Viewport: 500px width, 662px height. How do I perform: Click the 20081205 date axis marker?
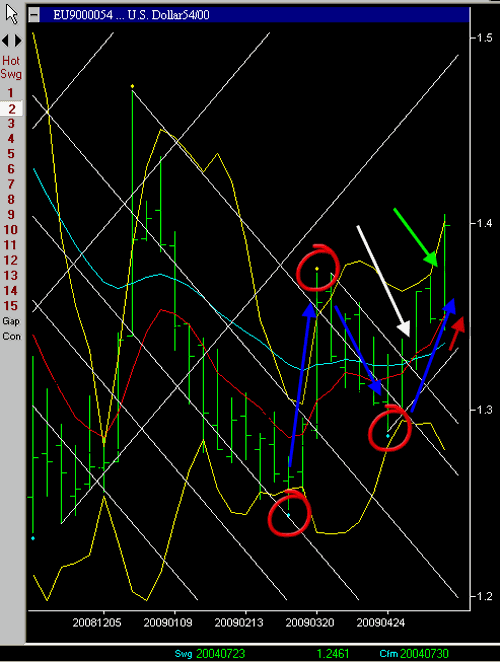click(97, 623)
